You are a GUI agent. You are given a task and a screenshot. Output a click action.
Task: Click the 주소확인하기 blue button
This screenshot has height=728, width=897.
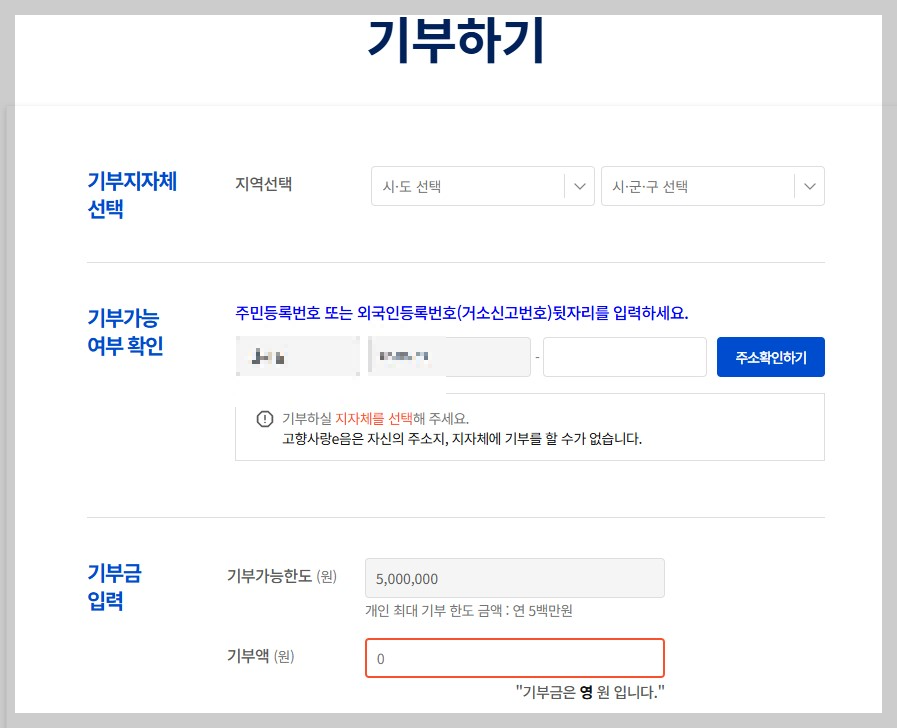point(770,357)
